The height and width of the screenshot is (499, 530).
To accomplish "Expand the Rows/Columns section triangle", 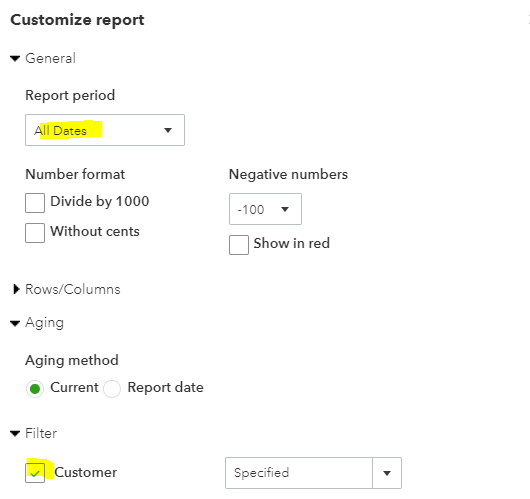I will (16, 289).
